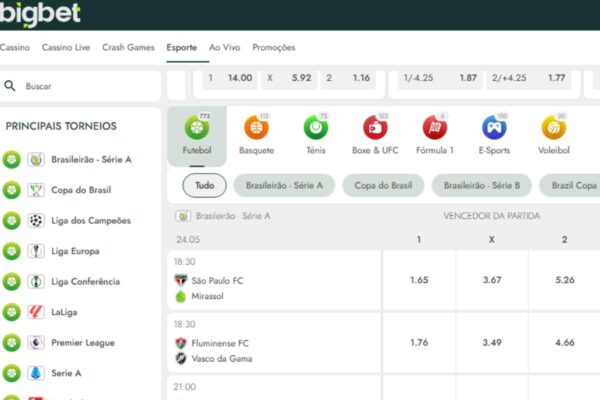
Task: Click São Paulo FC crest icon
Action: 181,280
